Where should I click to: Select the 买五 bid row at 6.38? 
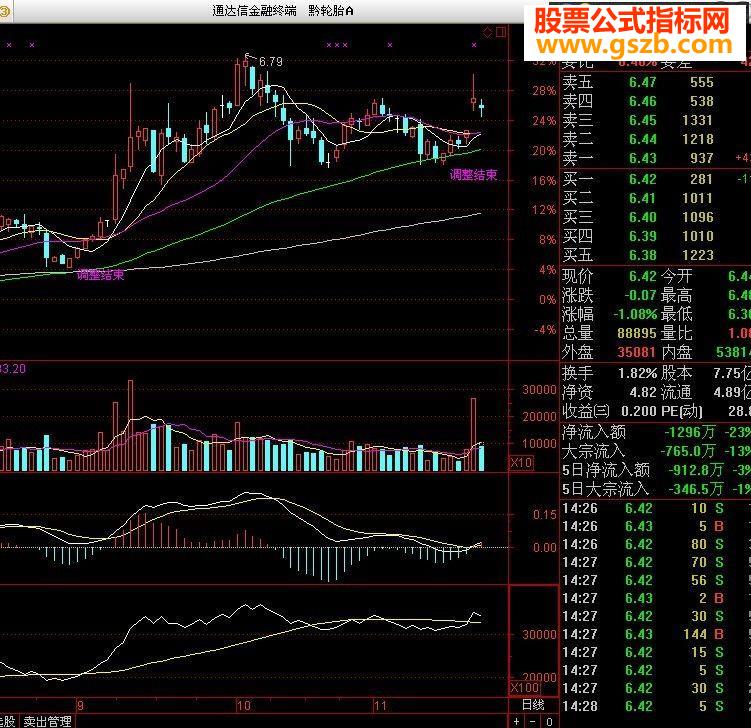pyautogui.click(x=655, y=255)
